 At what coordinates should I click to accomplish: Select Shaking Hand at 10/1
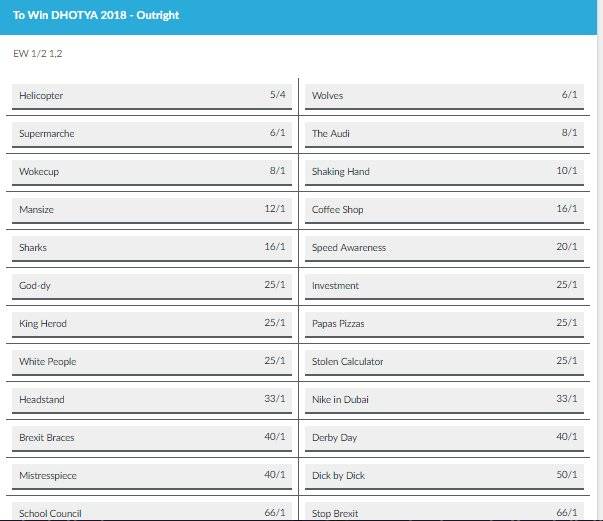pos(445,173)
